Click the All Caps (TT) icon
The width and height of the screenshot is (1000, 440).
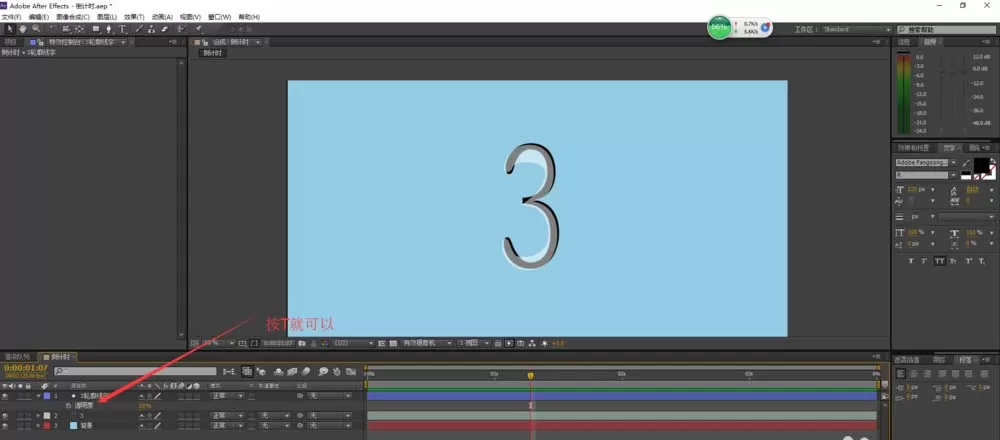[939, 261]
